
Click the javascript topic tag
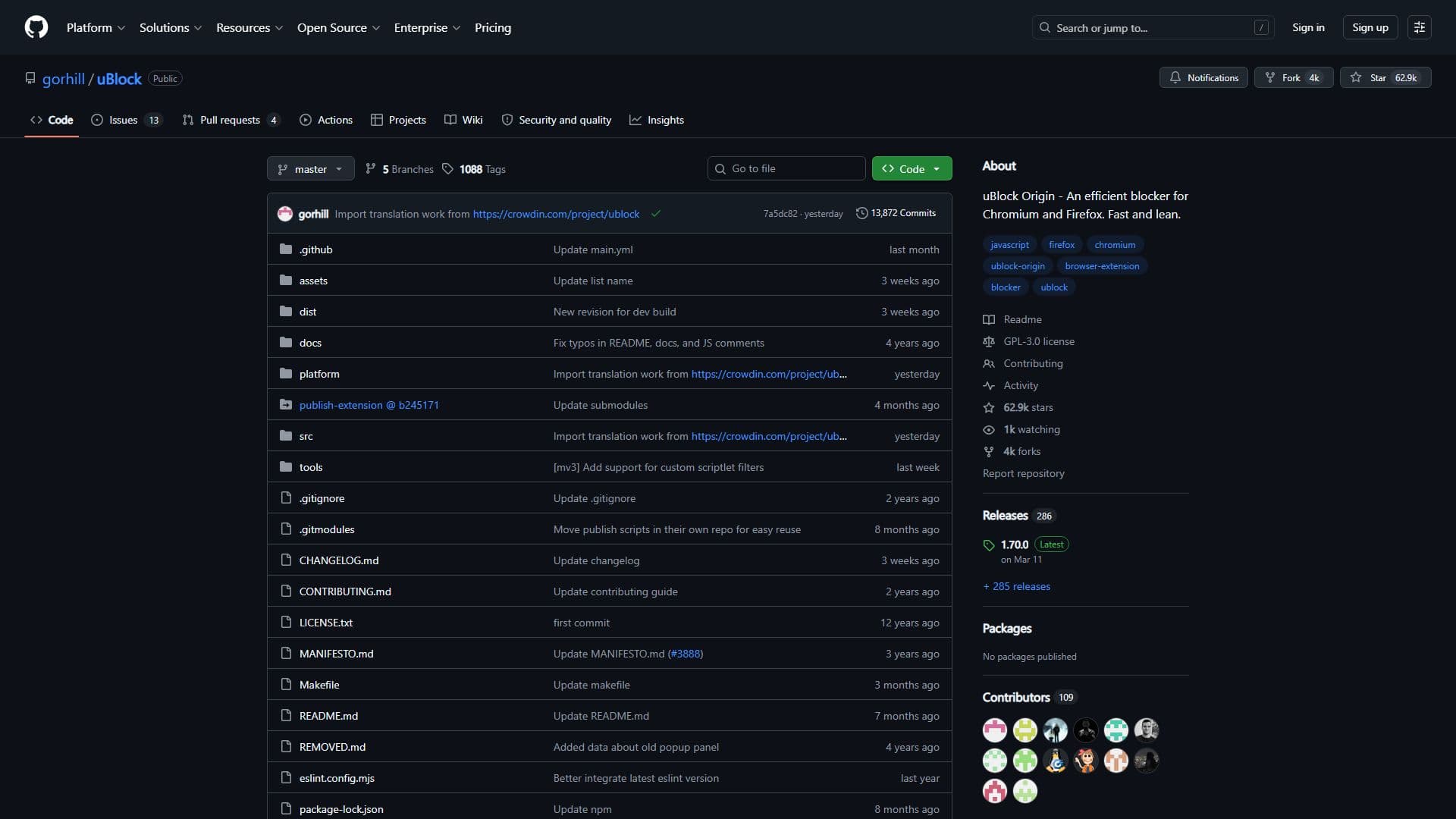point(1009,244)
